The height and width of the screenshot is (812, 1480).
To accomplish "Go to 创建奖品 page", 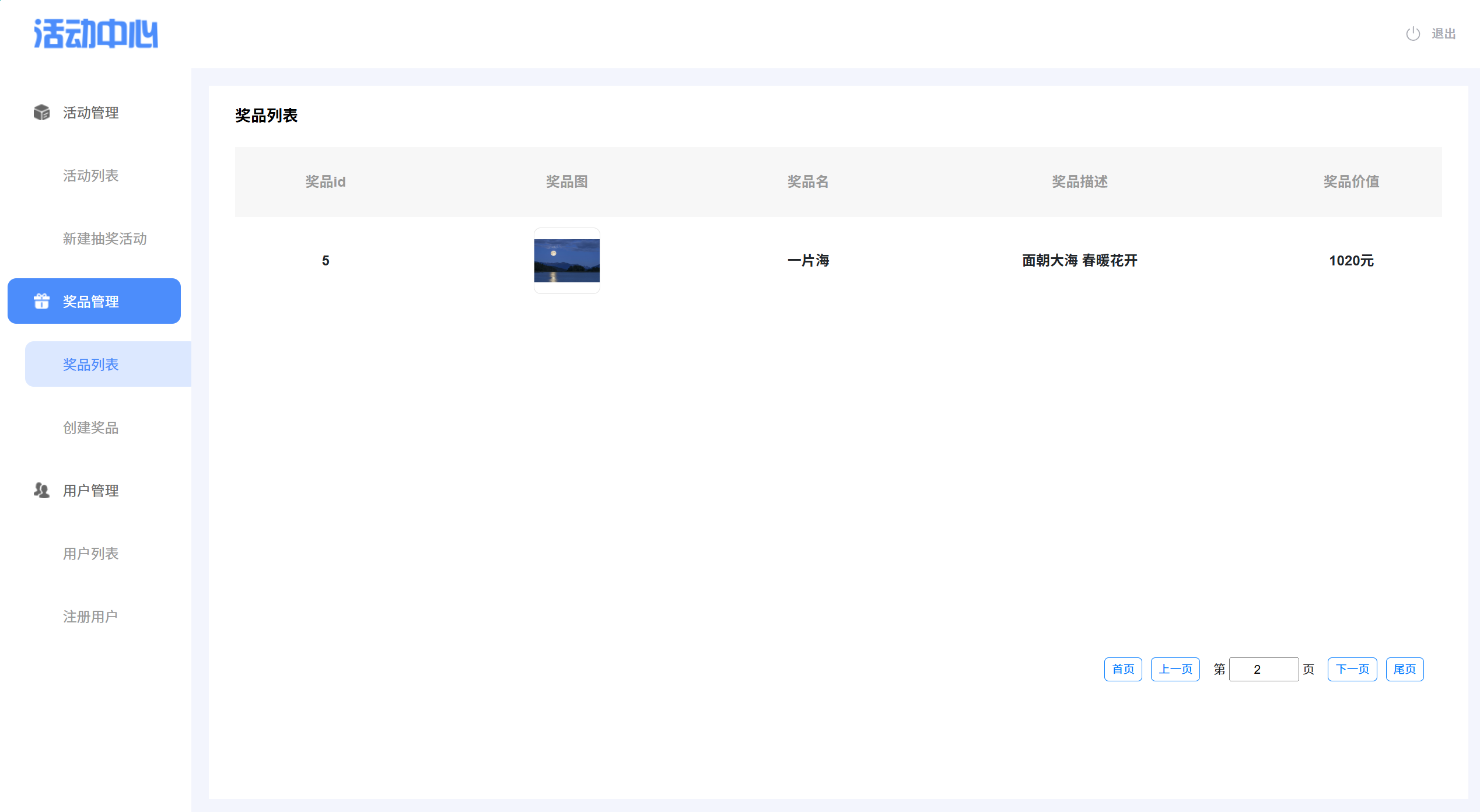I will 90,428.
